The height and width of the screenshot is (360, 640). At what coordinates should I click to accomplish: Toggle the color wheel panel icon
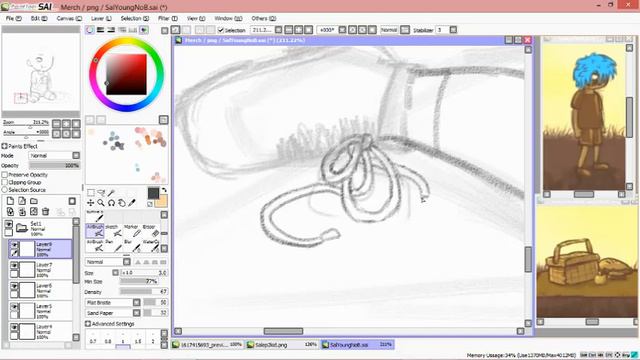coord(90,30)
